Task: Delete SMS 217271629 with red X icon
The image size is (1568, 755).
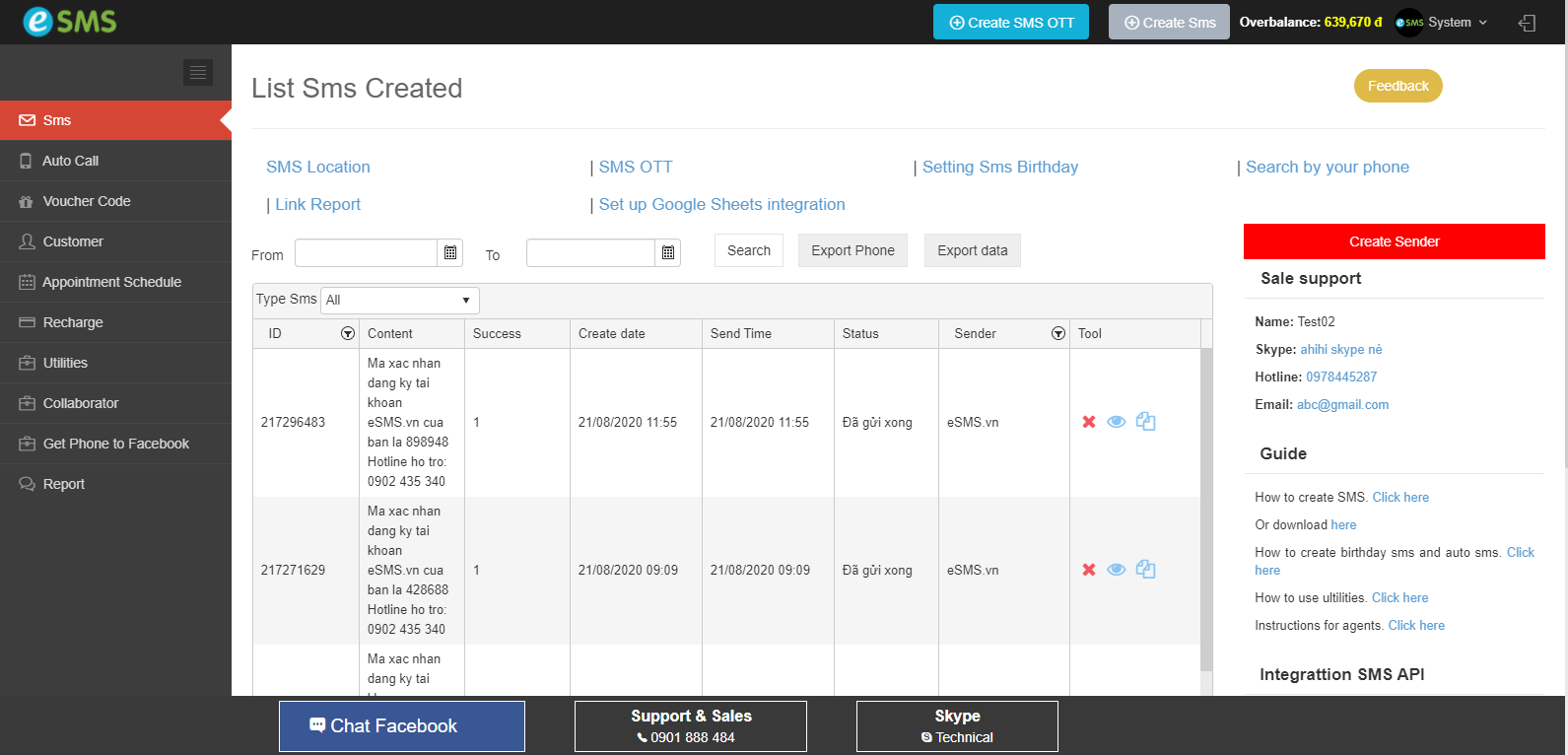Action: pyautogui.click(x=1089, y=570)
